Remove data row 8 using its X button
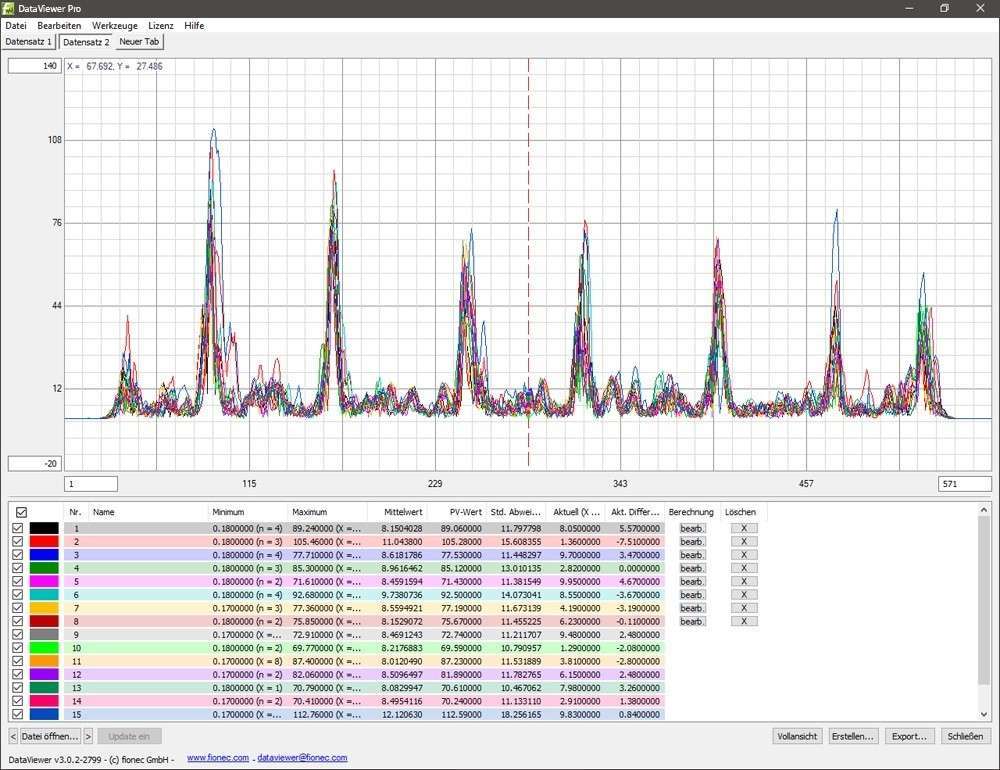 [744, 621]
